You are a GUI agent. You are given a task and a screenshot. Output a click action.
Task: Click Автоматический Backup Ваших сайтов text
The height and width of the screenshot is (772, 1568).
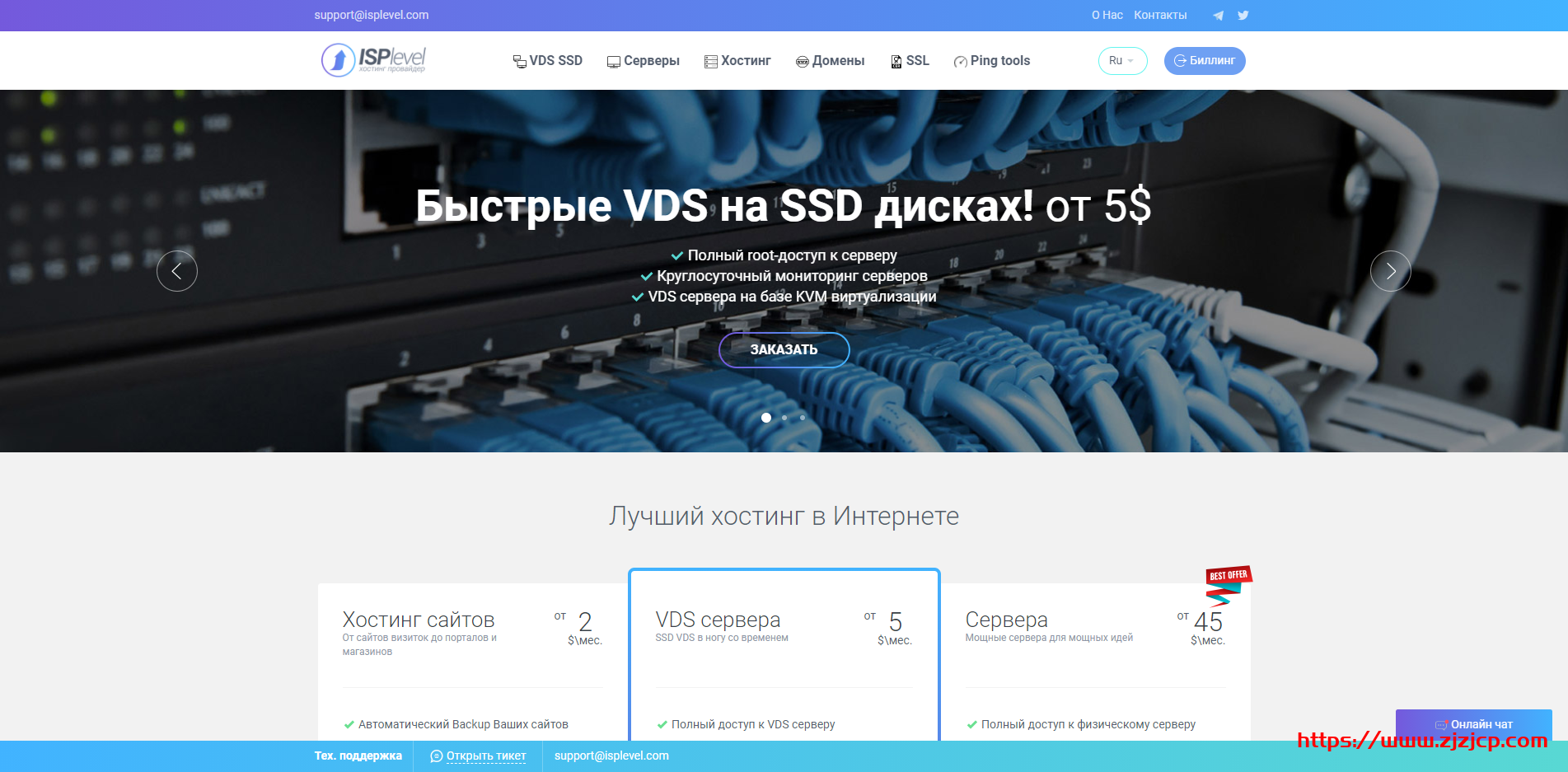coord(463,724)
